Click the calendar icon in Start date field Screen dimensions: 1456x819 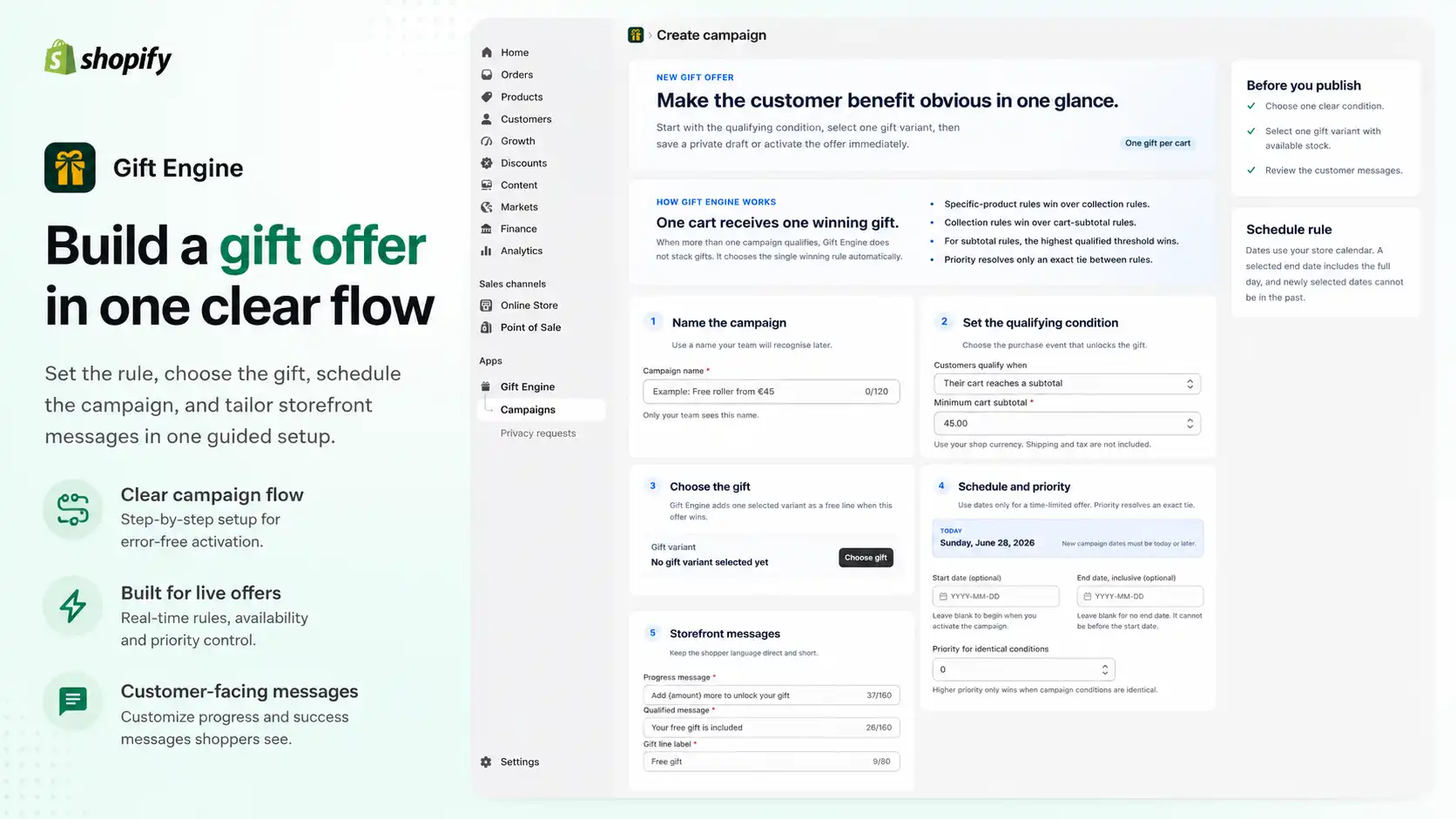tap(943, 596)
